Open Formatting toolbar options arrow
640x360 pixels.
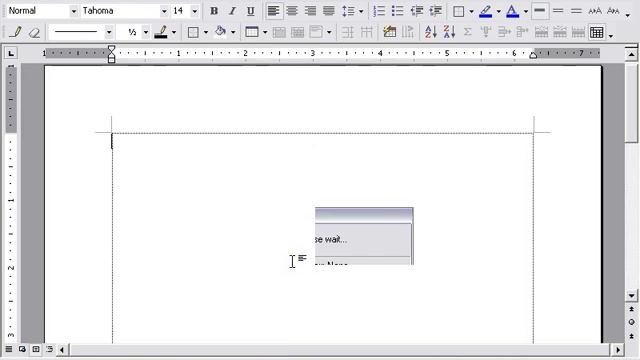click(628, 15)
